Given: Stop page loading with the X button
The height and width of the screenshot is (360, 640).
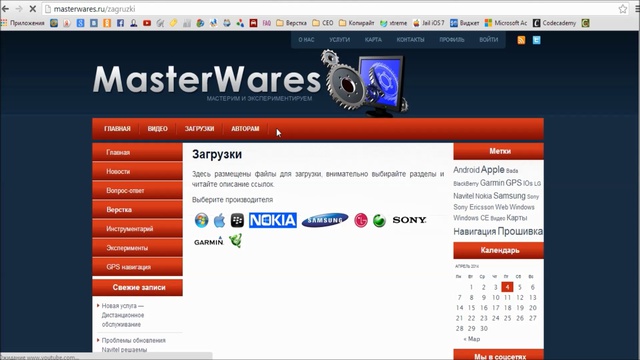Looking at the screenshot, I should coord(33,9).
